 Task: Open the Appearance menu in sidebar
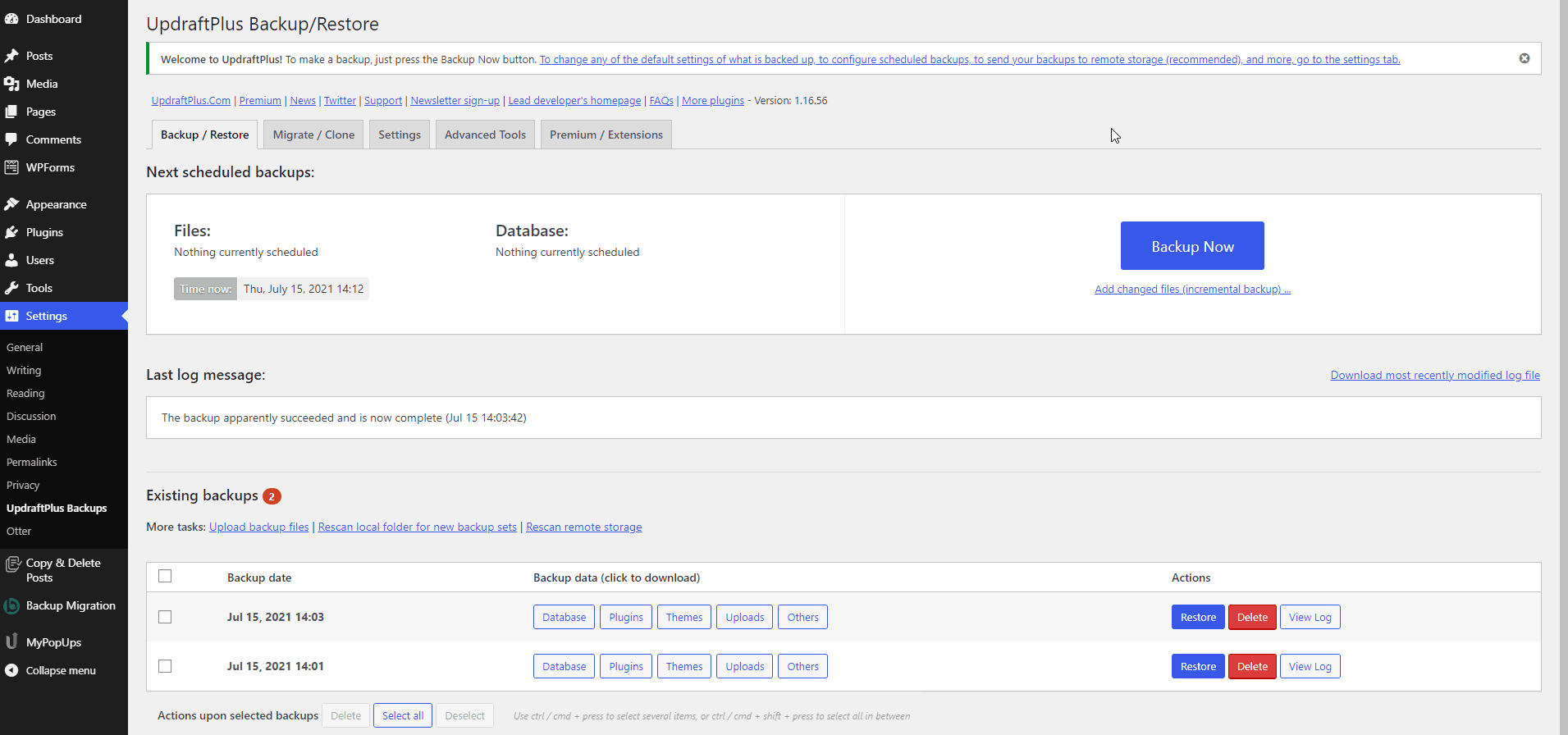(56, 204)
